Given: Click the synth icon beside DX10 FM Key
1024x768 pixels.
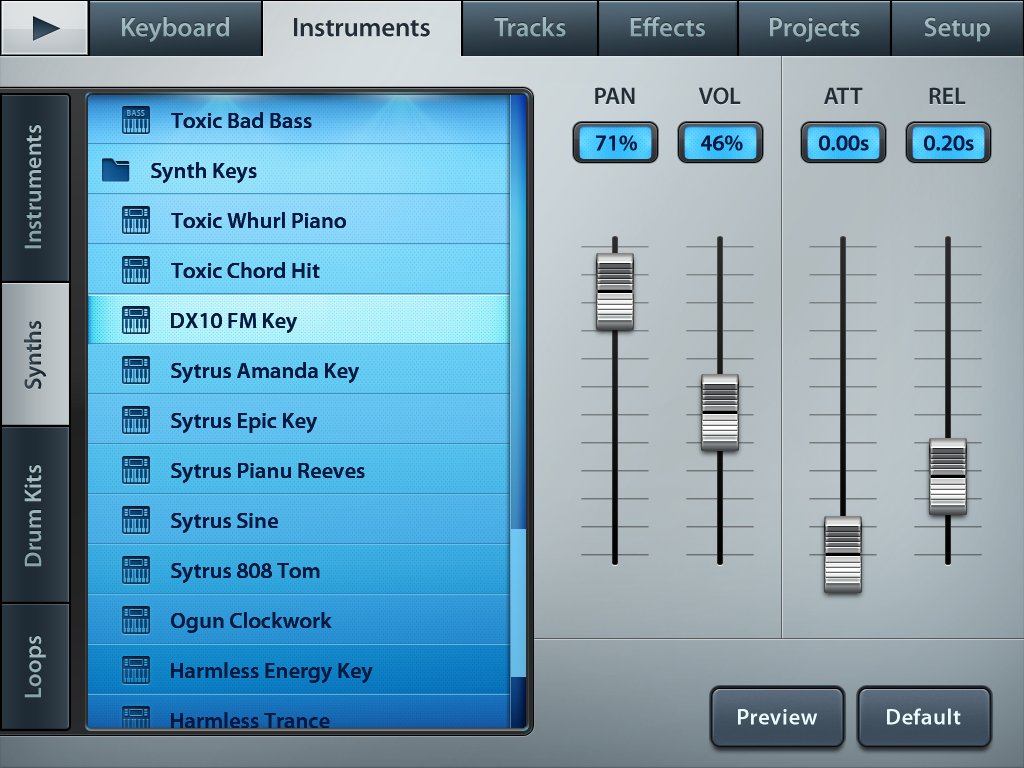Looking at the screenshot, I should click(136, 320).
